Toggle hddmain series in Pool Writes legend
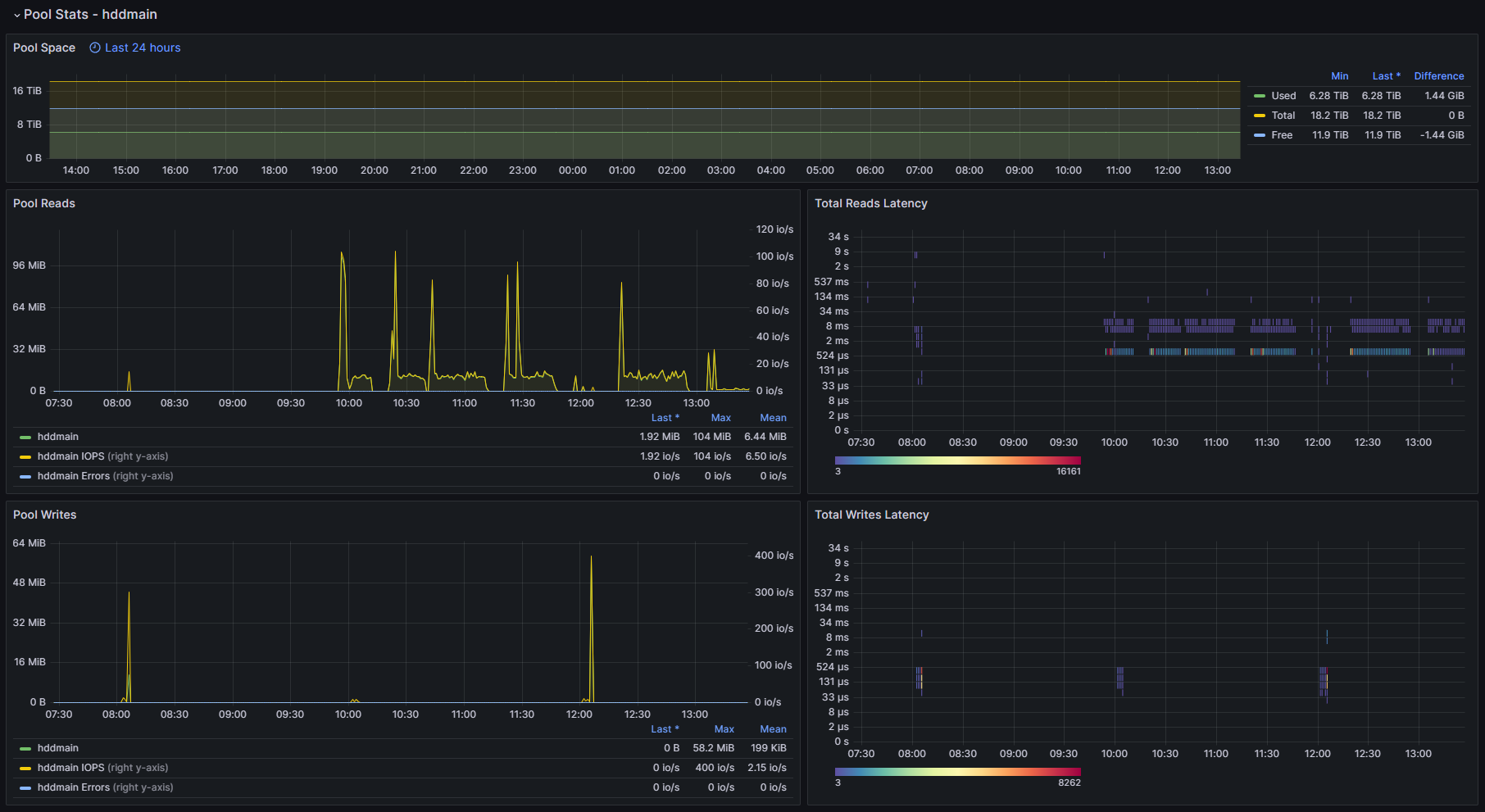Screen dimensions: 1485x812 (58, 748)
